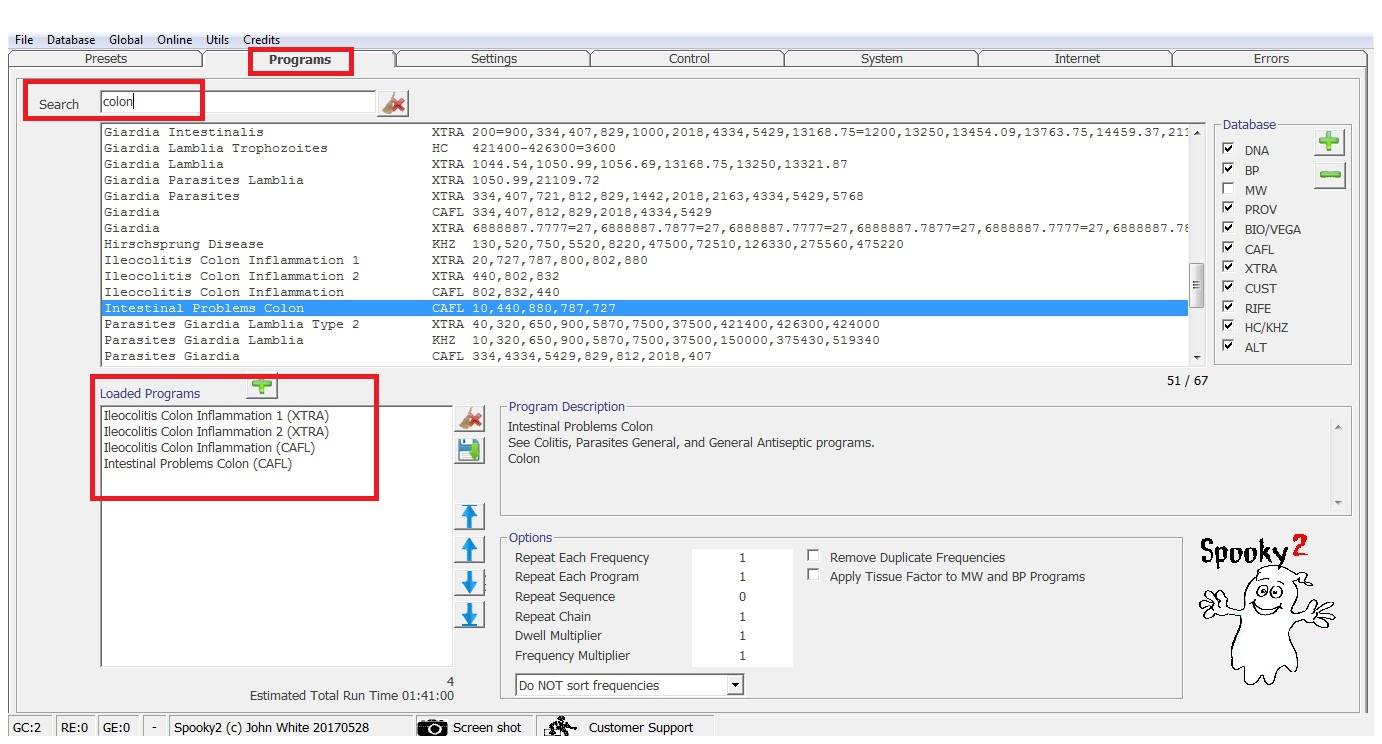Clear loaded programs with the broom icon
1382x744 pixels.
tap(469, 419)
